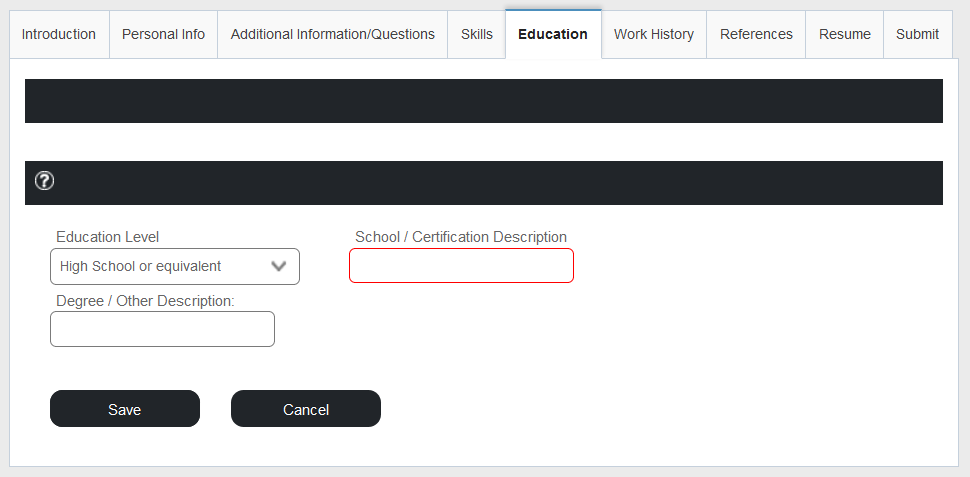
Task: Go to Additional Information/Questions tab
Action: (x=333, y=35)
